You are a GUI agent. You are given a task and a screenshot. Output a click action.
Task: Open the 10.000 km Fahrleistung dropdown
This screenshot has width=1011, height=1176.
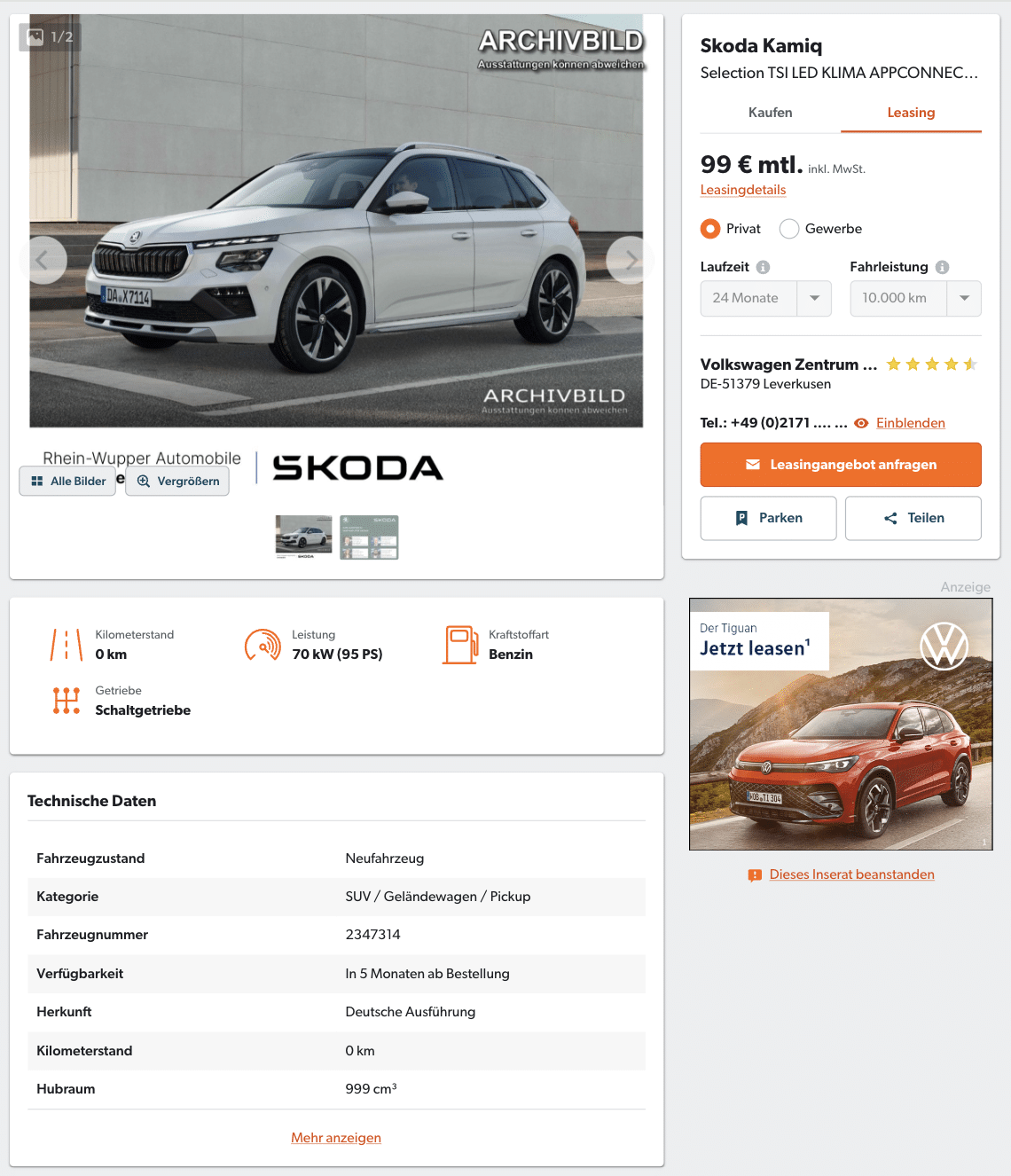point(915,298)
